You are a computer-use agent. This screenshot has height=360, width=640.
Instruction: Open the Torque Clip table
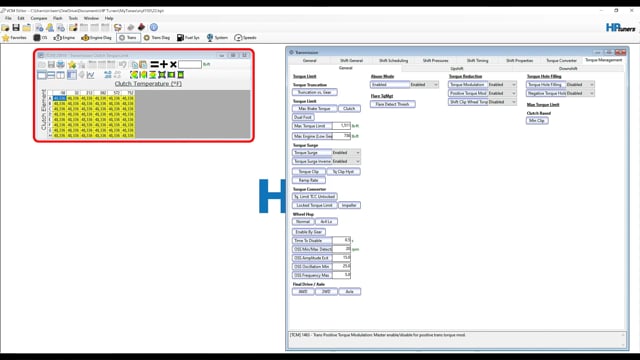pos(309,172)
